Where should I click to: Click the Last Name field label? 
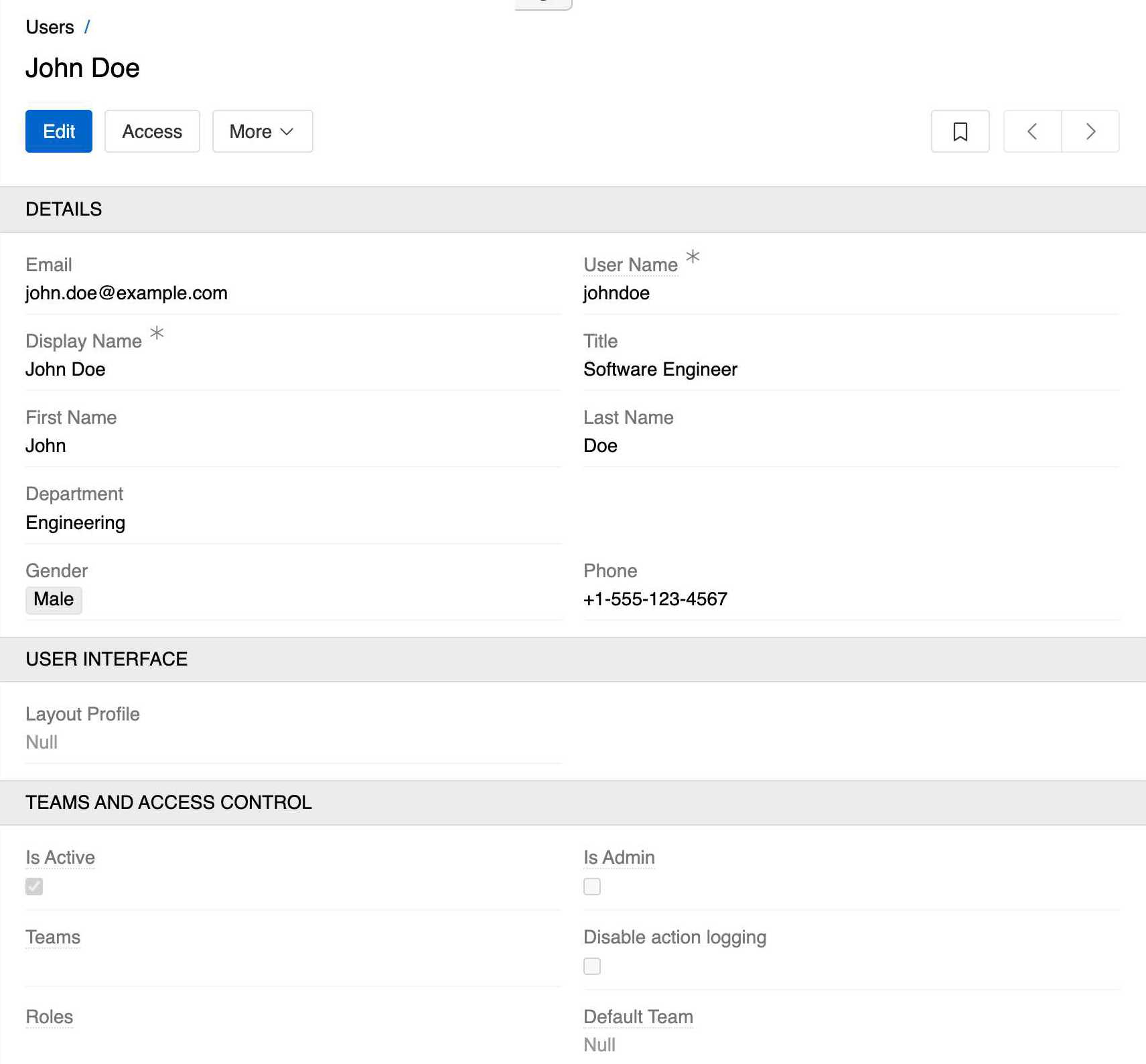click(628, 418)
